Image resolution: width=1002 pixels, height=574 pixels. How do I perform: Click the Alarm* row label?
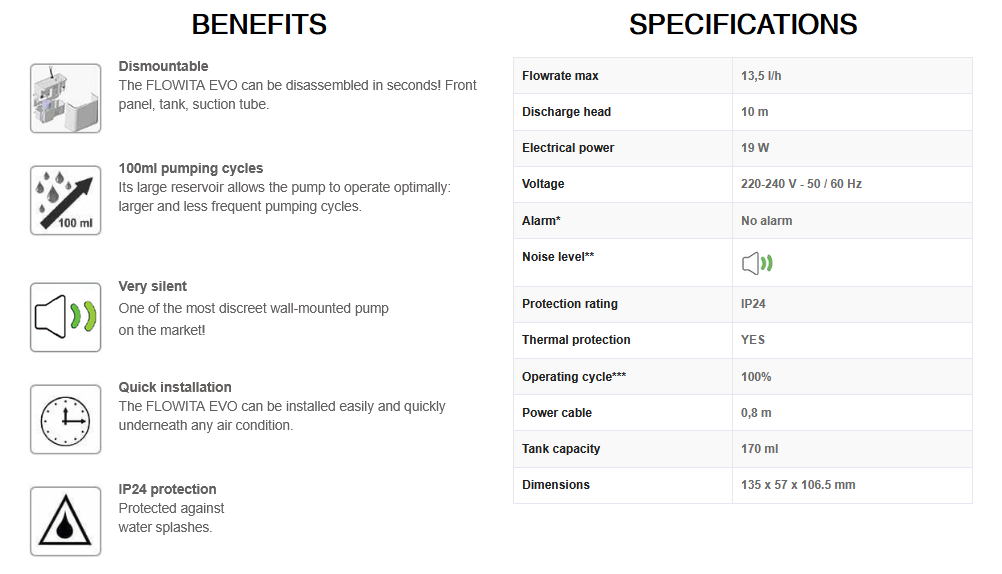point(541,221)
